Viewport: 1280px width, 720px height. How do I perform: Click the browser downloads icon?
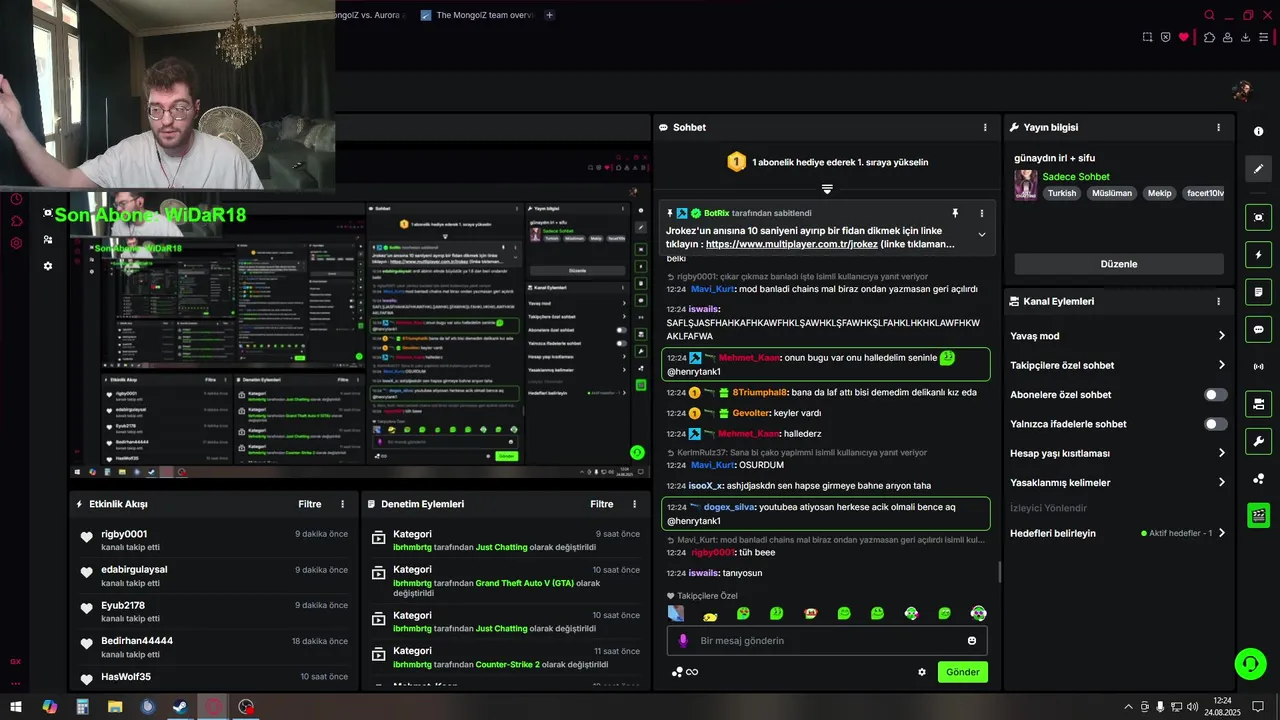pos(1245,37)
